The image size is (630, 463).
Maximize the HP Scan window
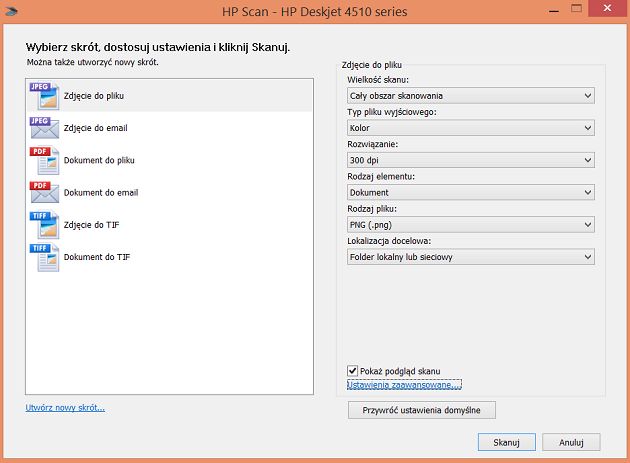[x=577, y=9]
